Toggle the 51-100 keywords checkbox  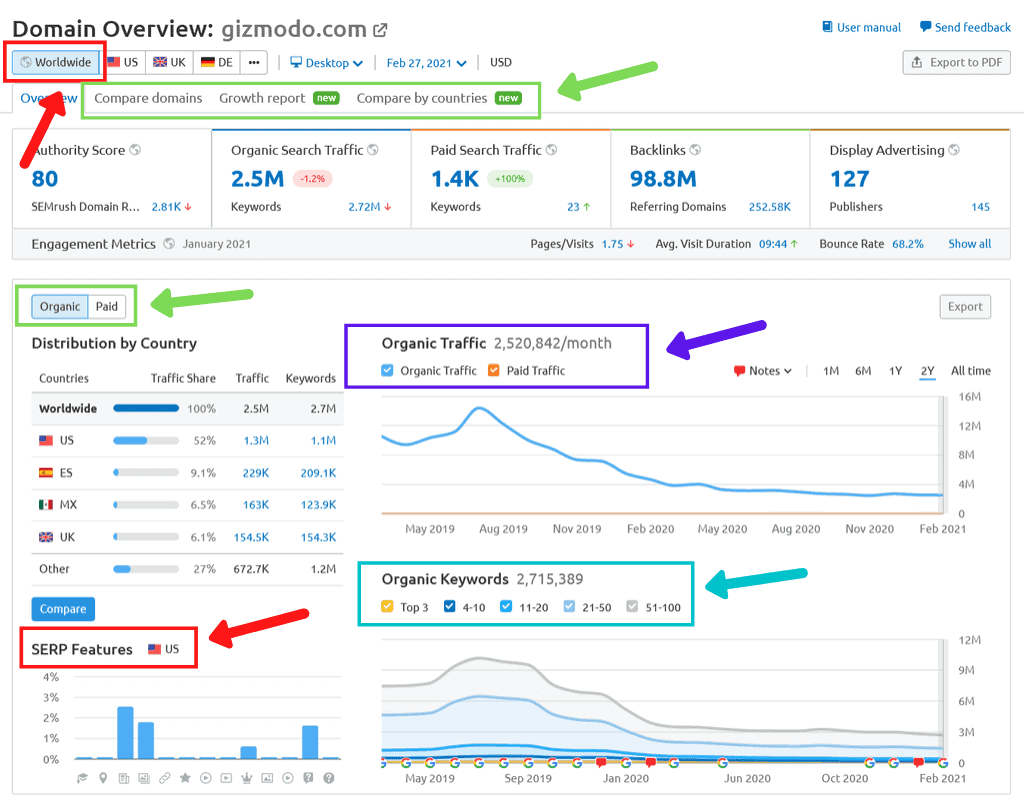632,607
